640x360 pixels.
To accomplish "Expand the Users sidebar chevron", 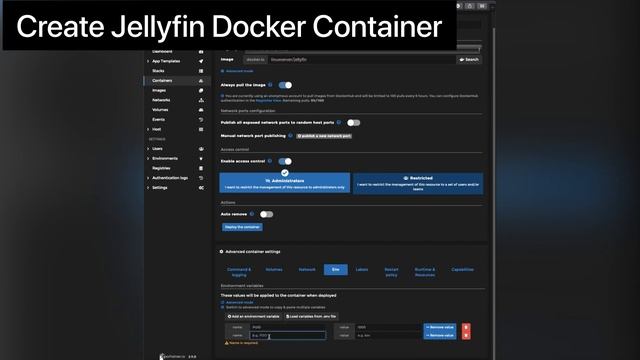I will coord(148,149).
